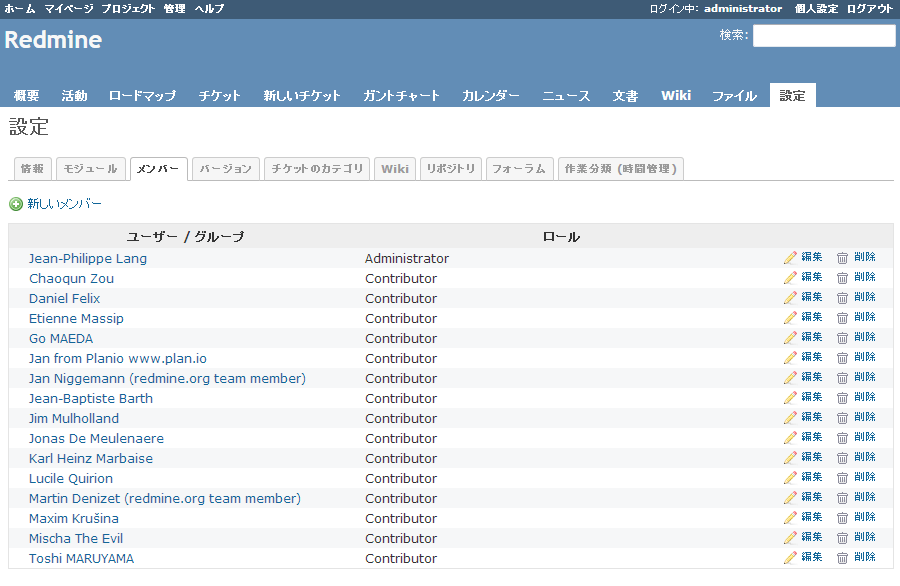The width and height of the screenshot is (900, 586).
Task: Click 設定 in project menu
Action: 793,96
